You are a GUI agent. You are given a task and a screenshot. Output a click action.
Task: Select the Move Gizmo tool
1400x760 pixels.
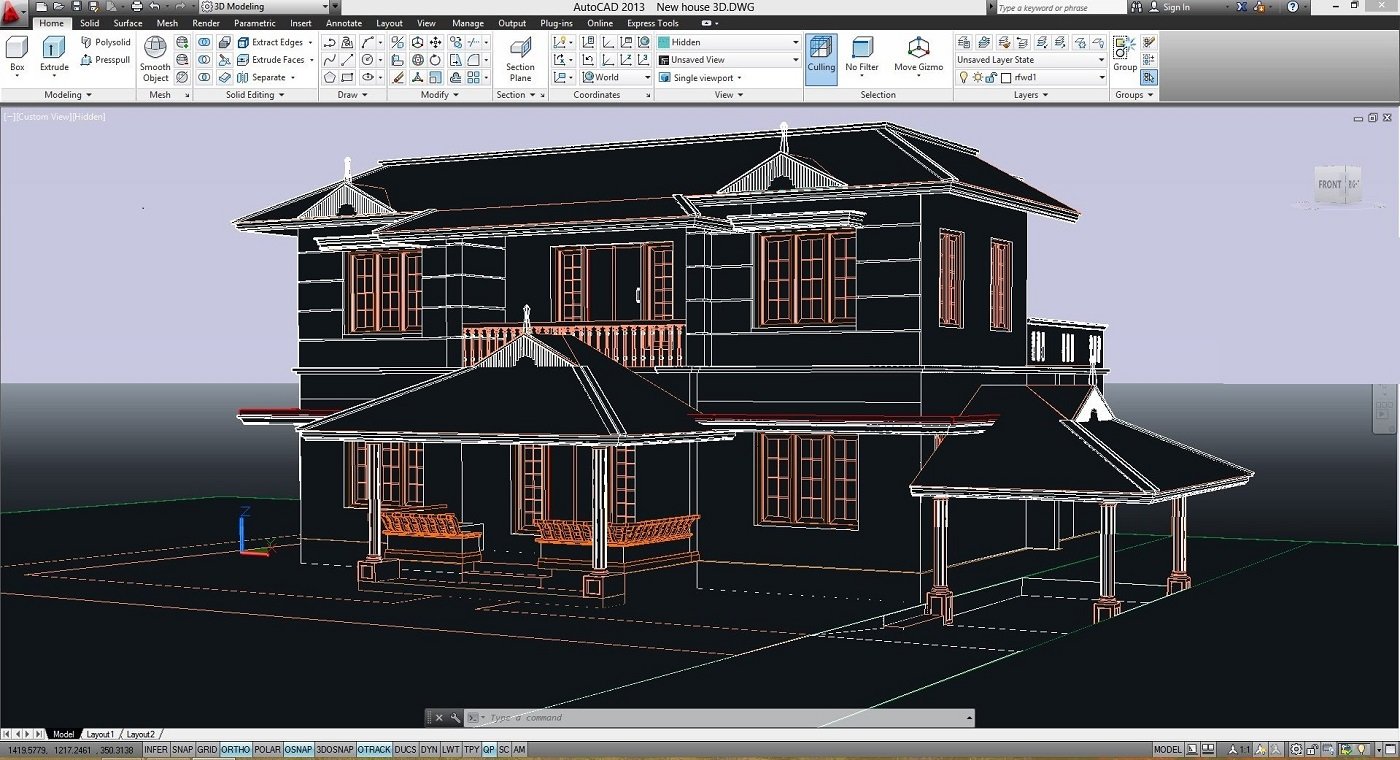click(918, 54)
